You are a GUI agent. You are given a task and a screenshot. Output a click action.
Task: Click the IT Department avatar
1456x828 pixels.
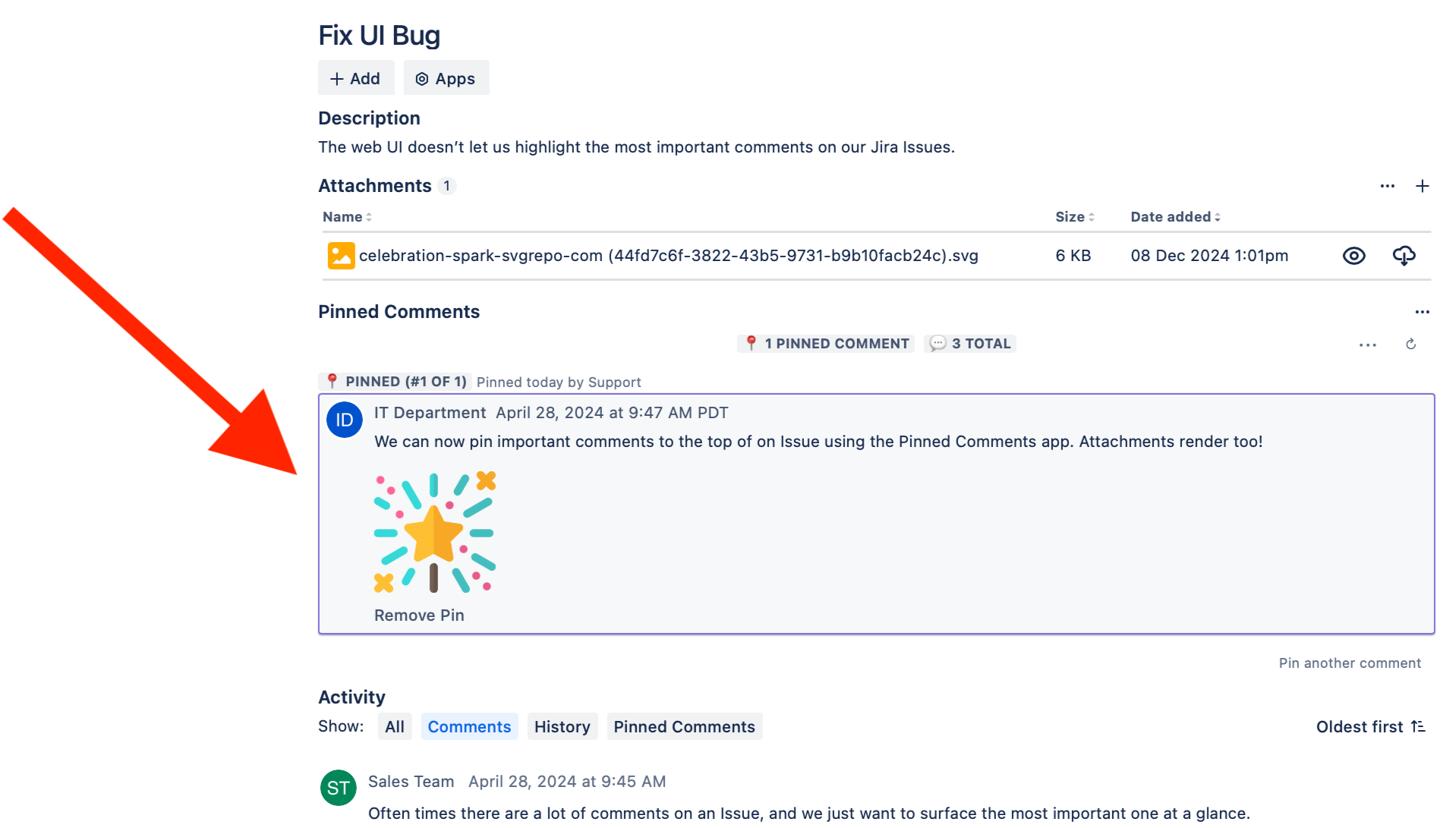344,420
